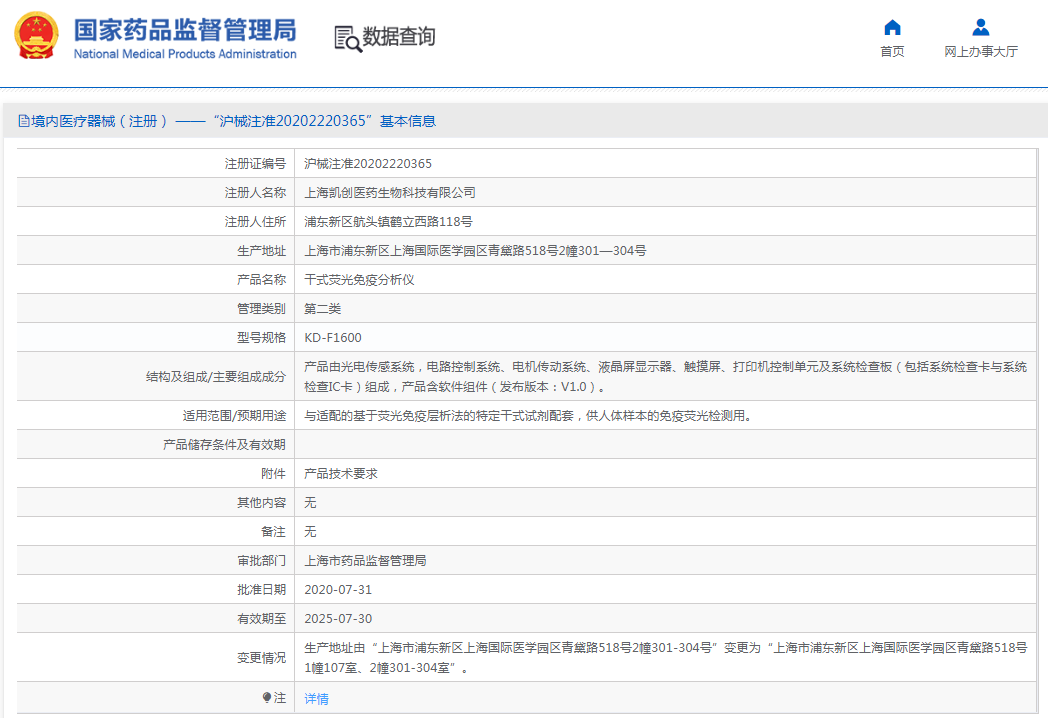Click the 数据查询 heading text

tap(399, 37)
